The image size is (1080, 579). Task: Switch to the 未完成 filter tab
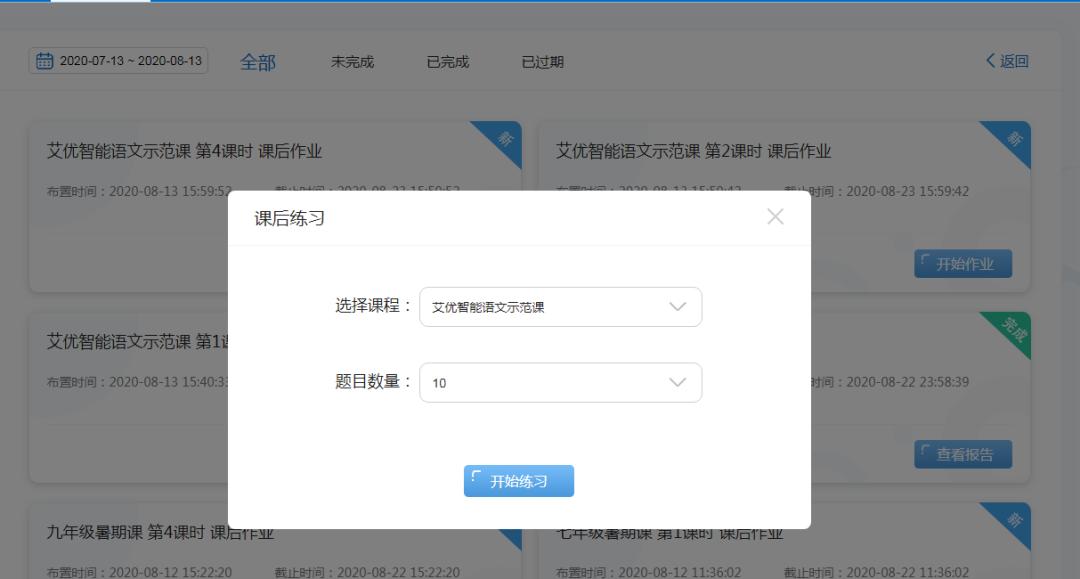[x=351, y=61]
